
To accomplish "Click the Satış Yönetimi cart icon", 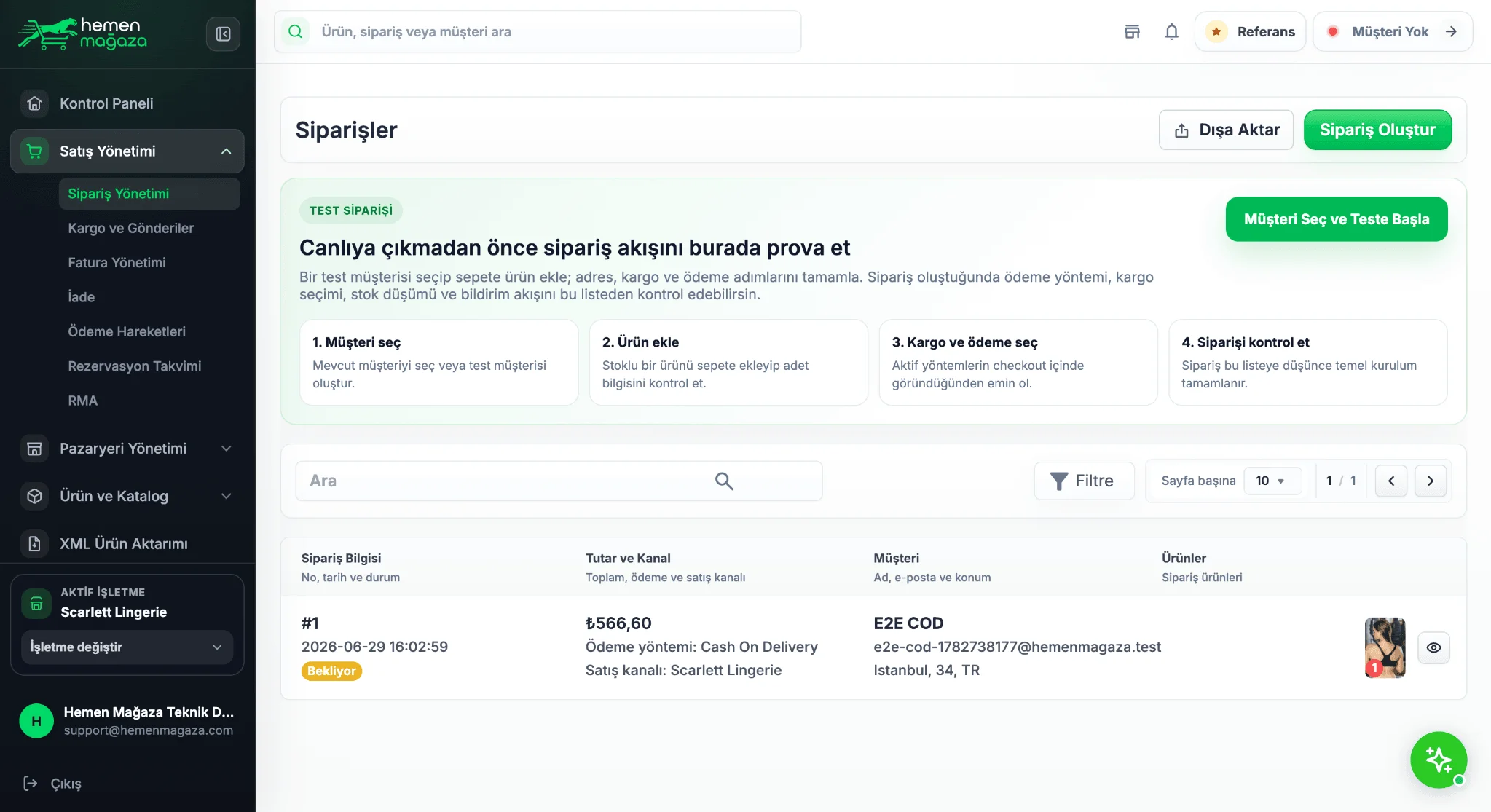I will tap(34, 151).
